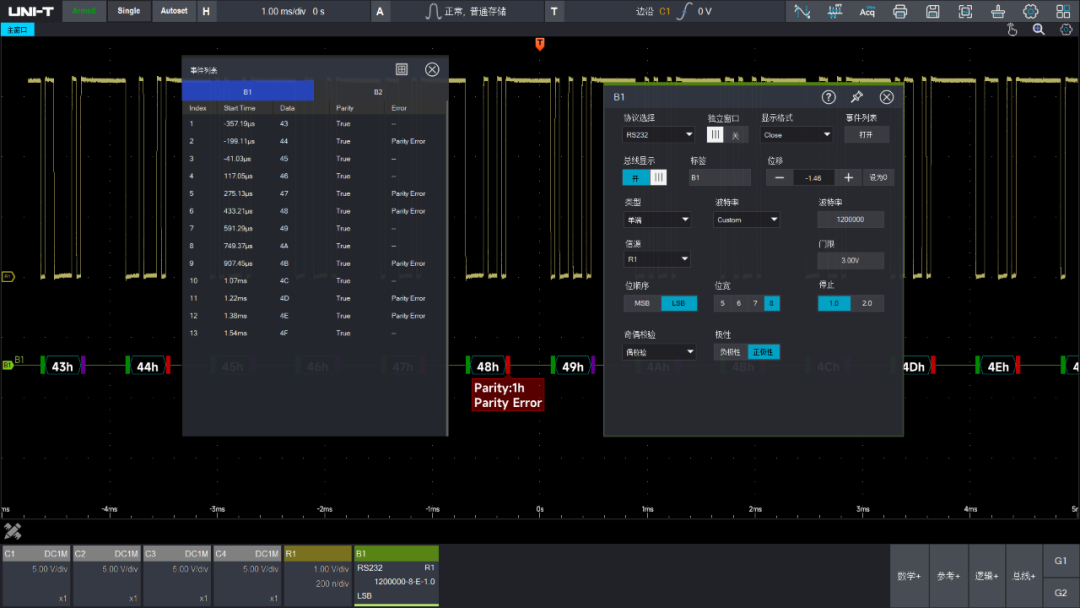Close the event list panel

point(432,69)
